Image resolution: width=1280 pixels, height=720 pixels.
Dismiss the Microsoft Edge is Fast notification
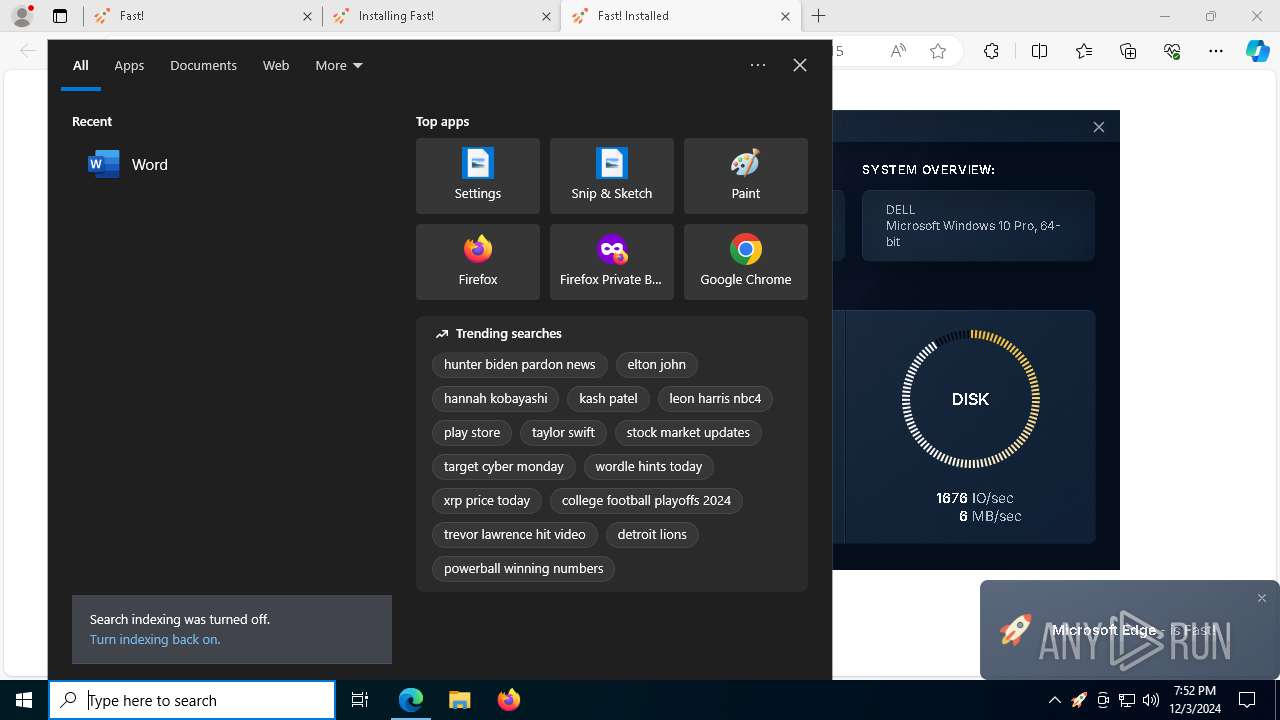click(1262, 598)
